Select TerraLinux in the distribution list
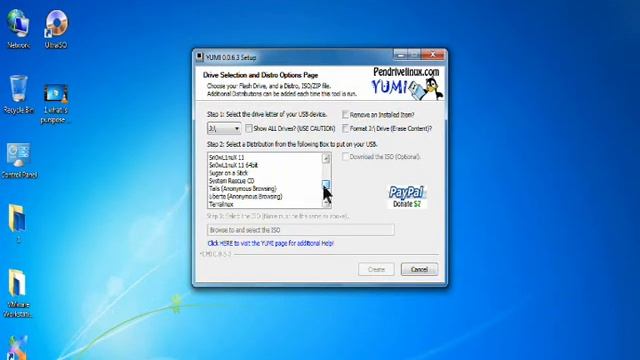 [221, 204]
